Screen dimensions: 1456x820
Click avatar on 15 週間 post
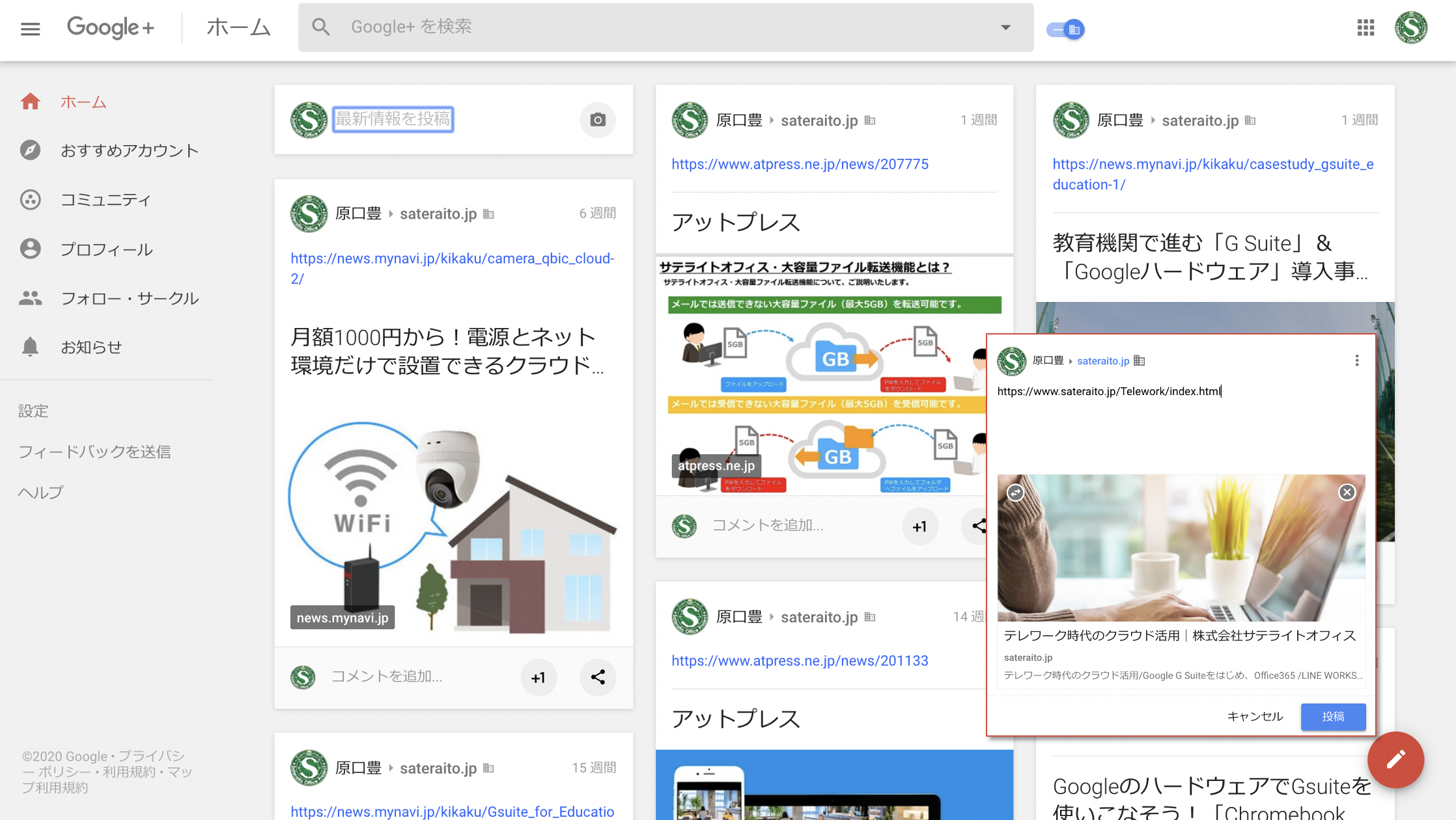point(309,768)
